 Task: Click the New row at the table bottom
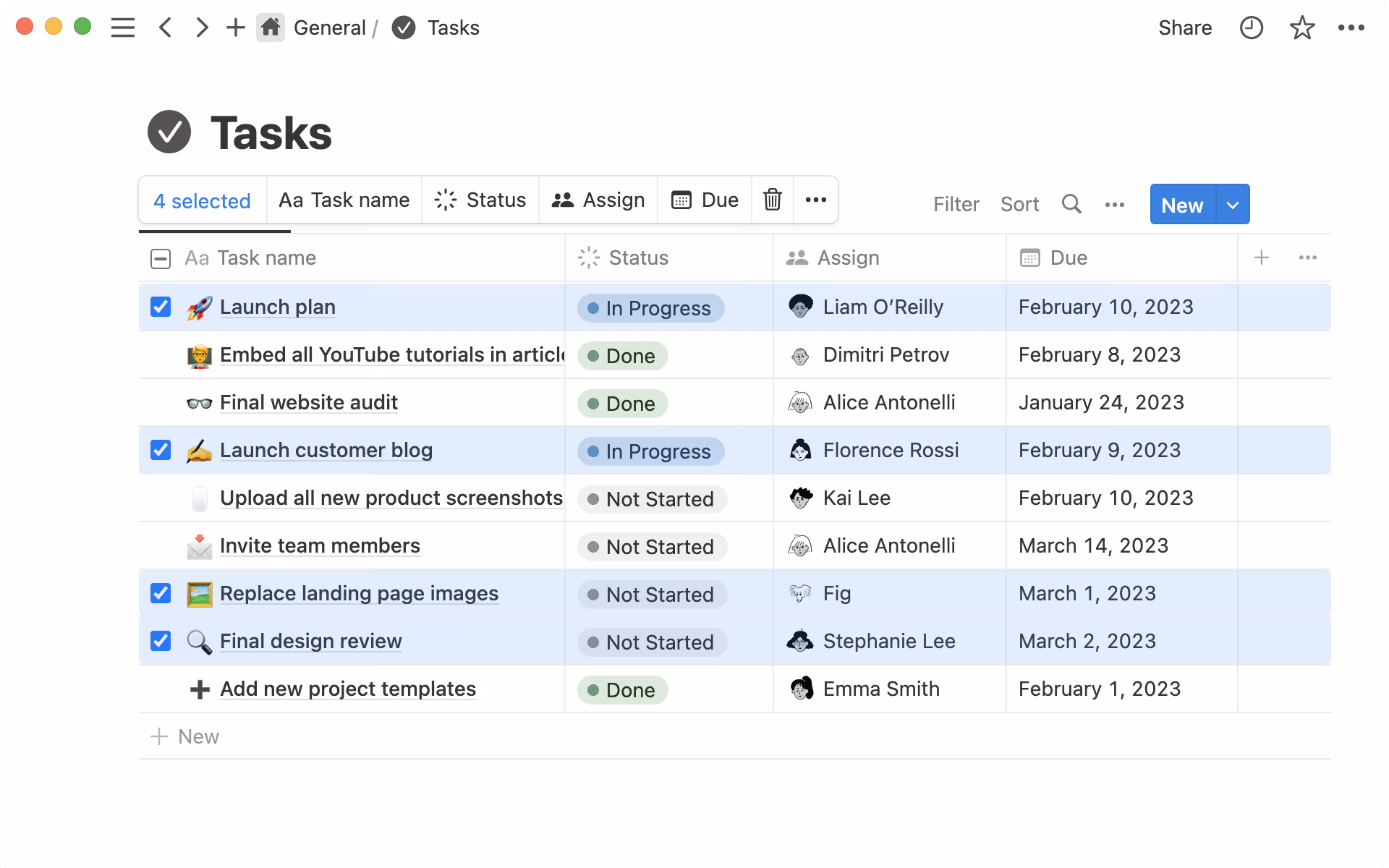click(184, 736)
